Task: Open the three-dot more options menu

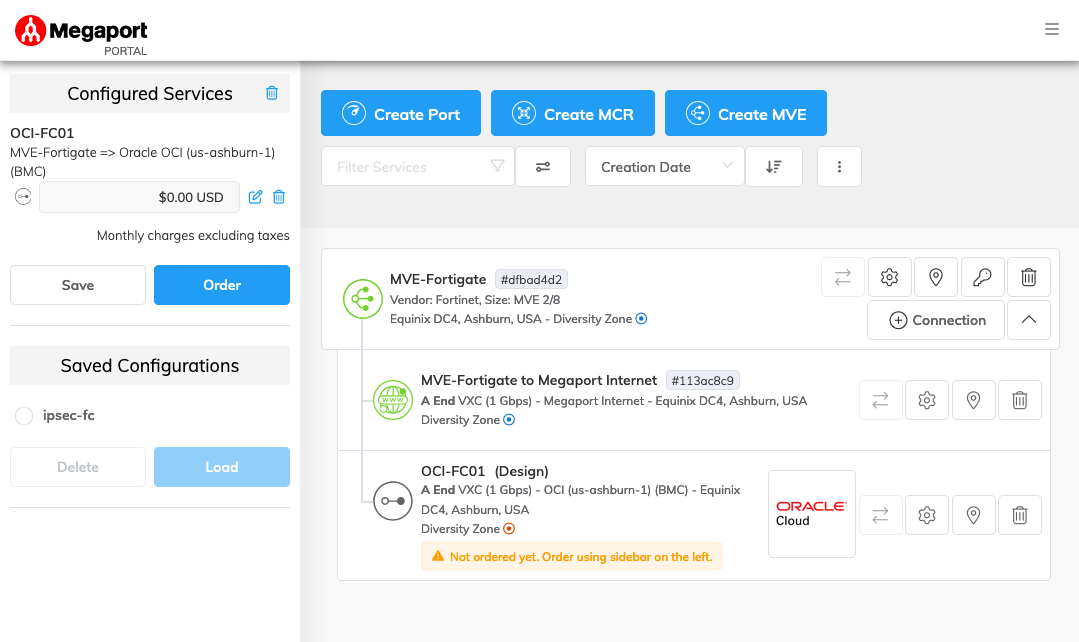Action: (x=839, y=167)
